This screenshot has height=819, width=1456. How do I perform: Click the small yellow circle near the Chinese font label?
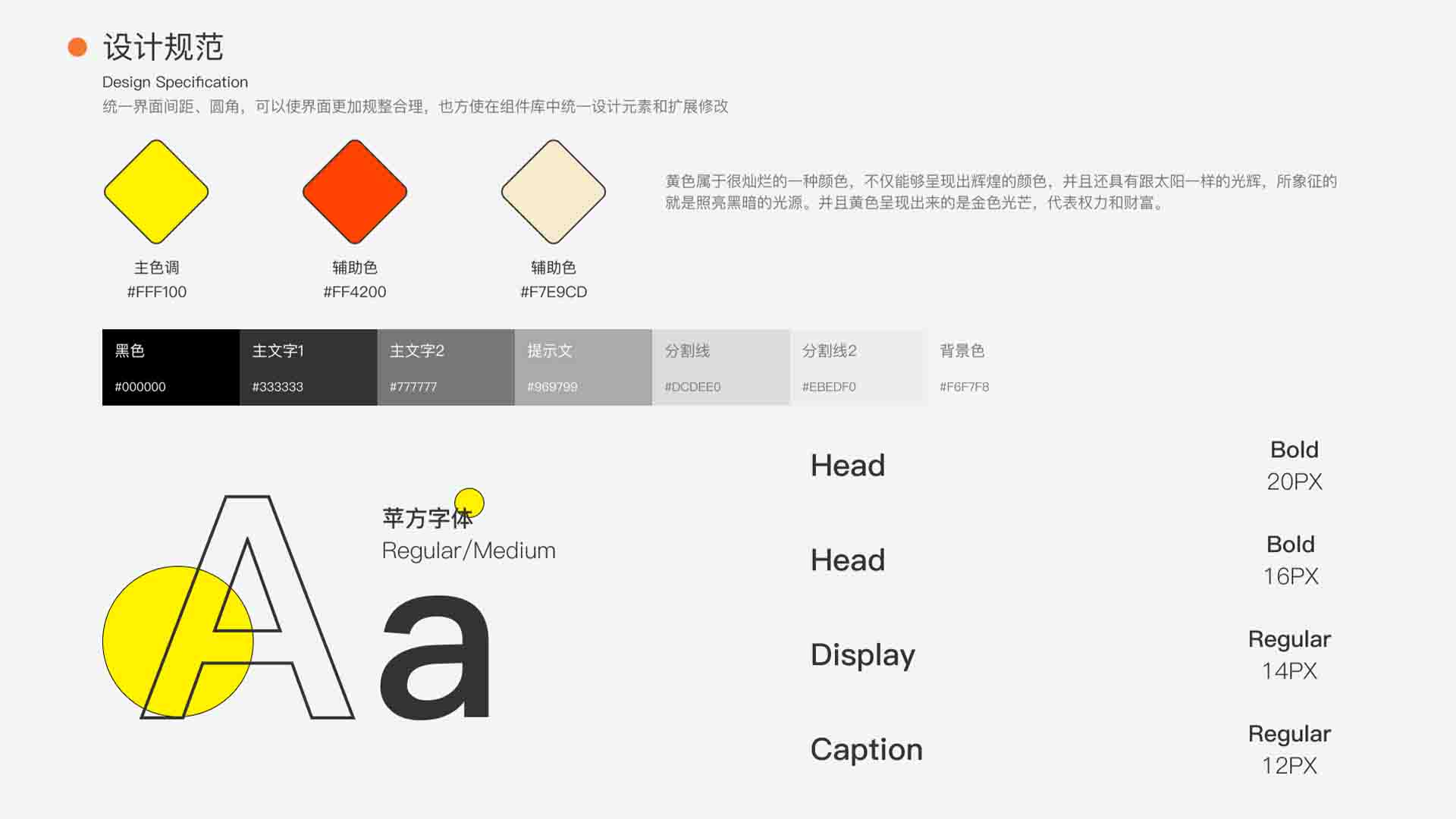(x=473, y=498)
